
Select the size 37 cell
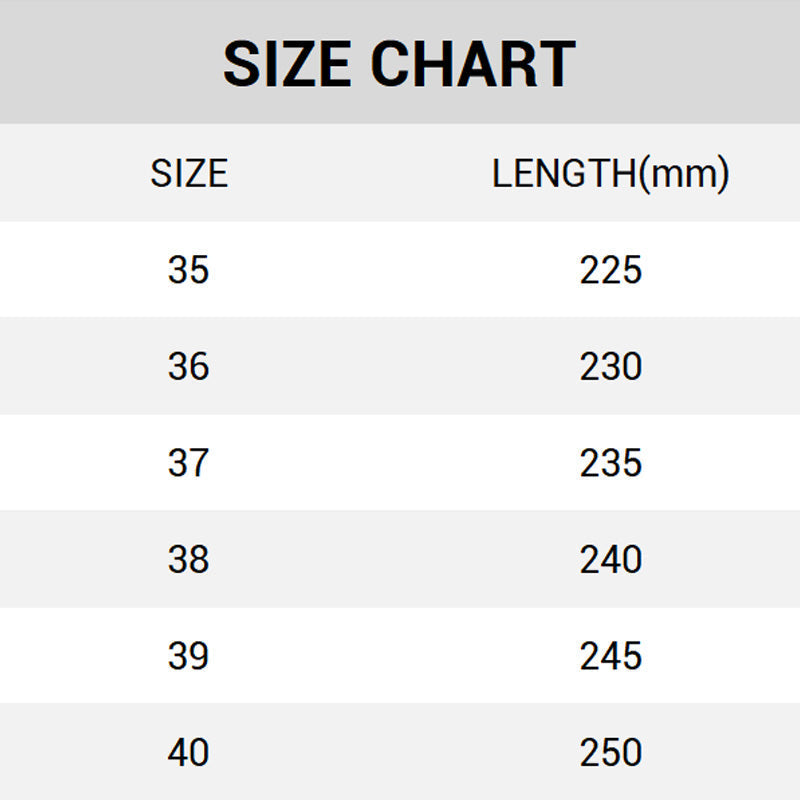point(188,463)
